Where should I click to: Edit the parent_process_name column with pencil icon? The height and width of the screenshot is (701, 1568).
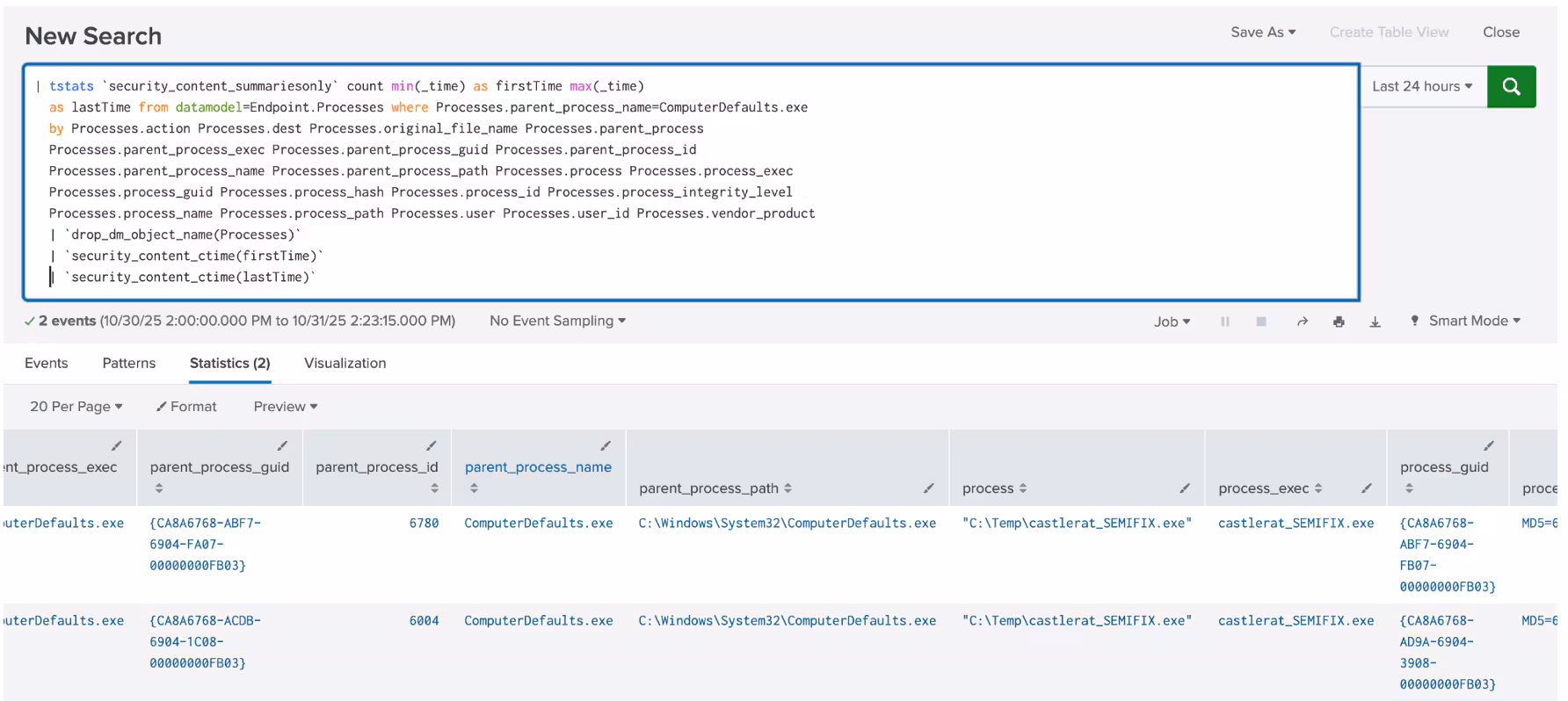(606, 446)
